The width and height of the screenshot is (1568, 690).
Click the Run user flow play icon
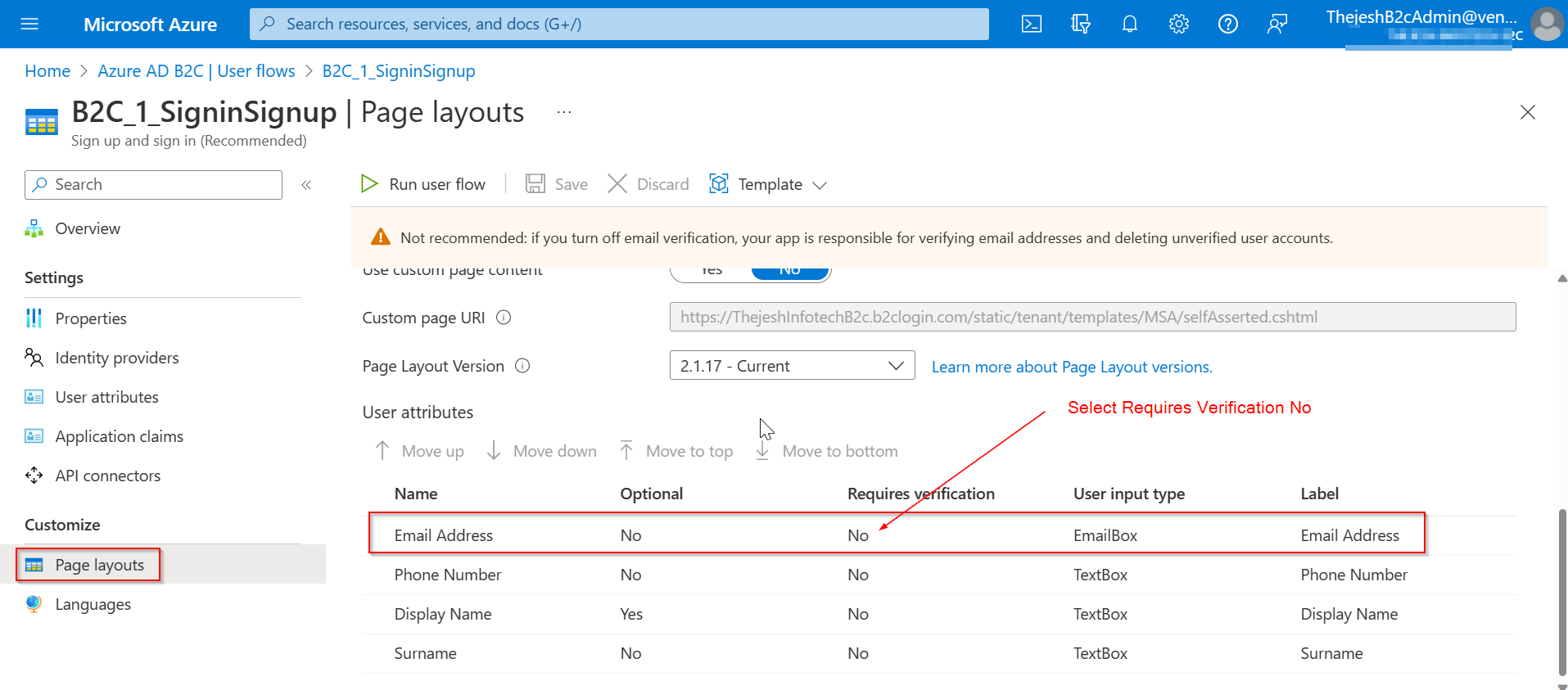369,184
